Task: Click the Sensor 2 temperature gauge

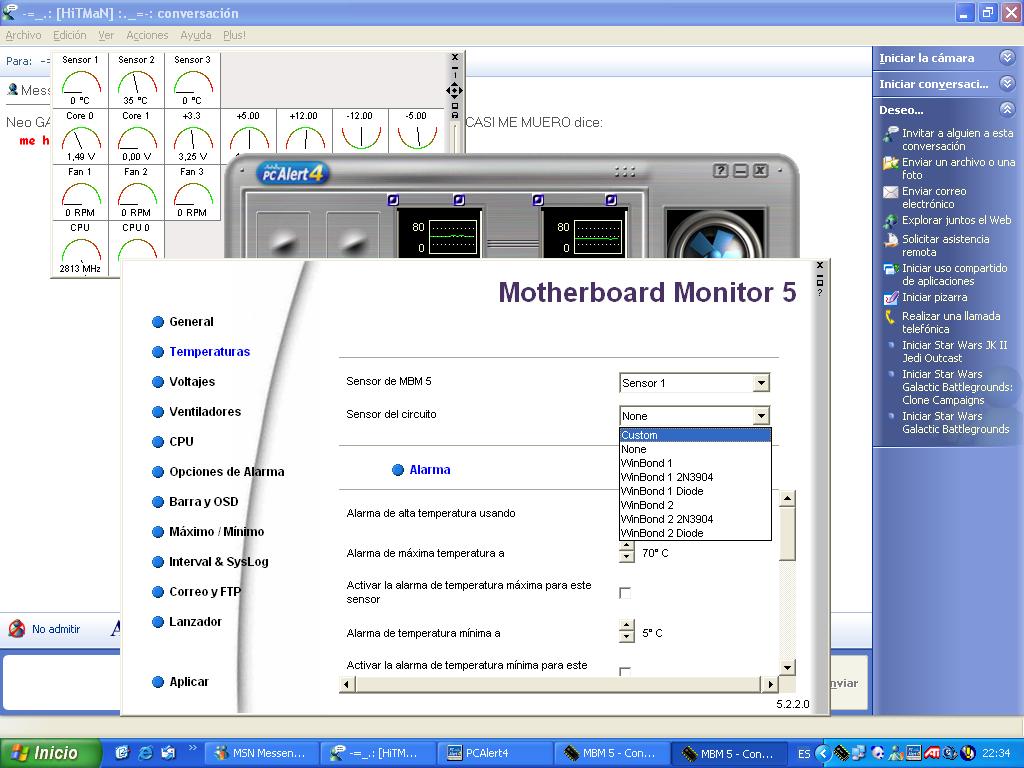Action: (x=136, y=80)
